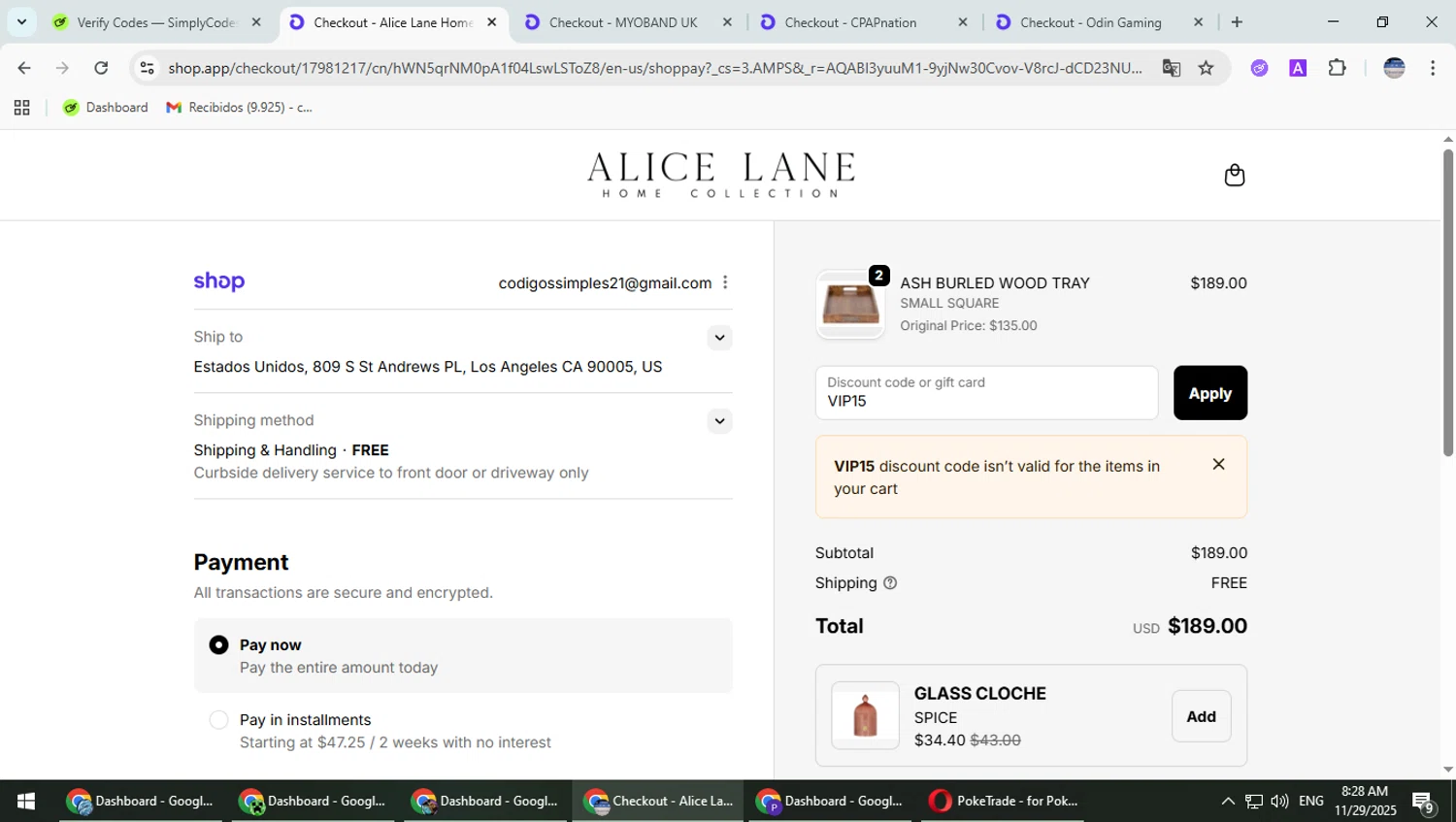Dismiss the VIP15 invalid code message
Screen dimensions: 1456x822
[1218, 464]
